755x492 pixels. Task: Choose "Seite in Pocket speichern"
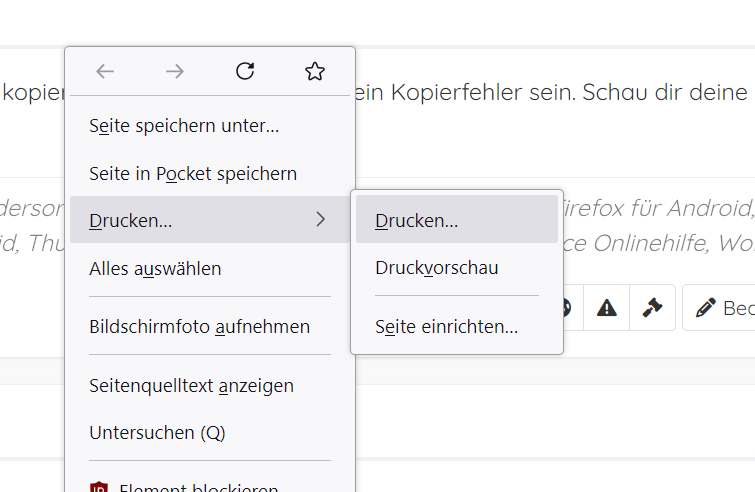coord(193,174)
